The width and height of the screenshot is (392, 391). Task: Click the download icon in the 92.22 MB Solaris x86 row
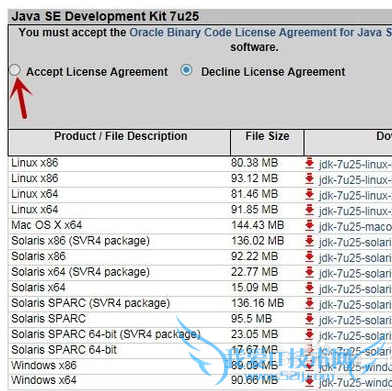tap(310, 257)
